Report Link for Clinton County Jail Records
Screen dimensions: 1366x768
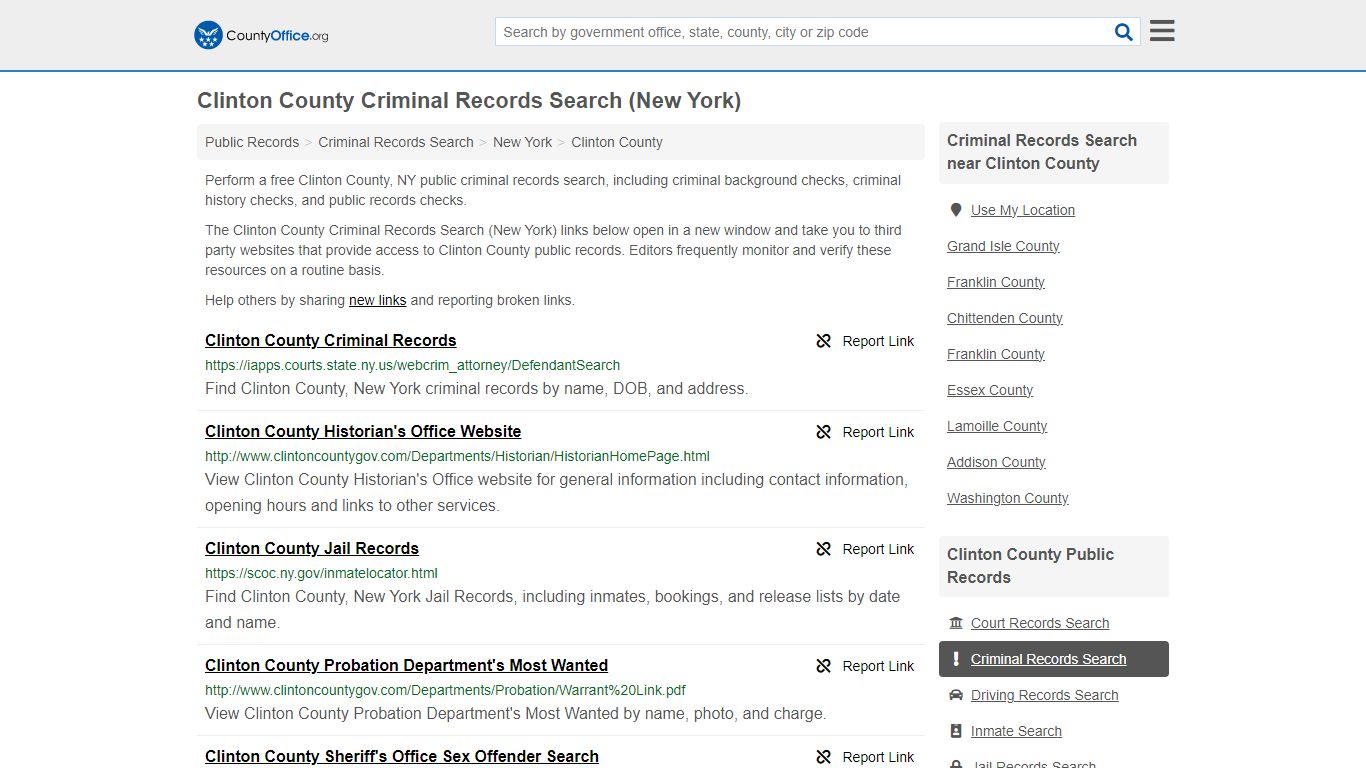878,549
